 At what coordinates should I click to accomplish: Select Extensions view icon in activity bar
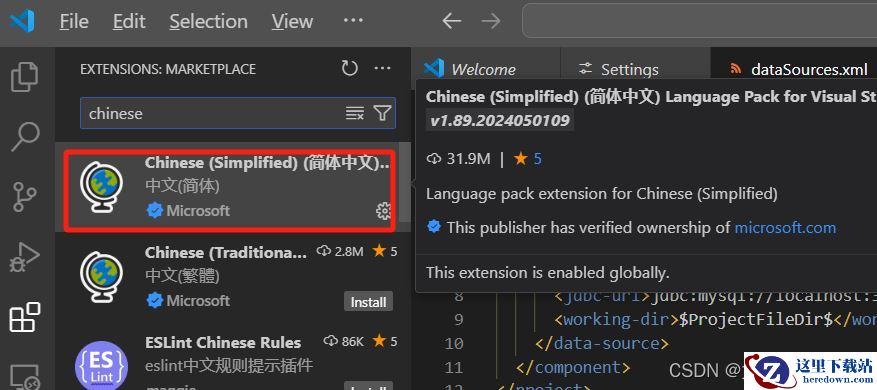[25, 317]
